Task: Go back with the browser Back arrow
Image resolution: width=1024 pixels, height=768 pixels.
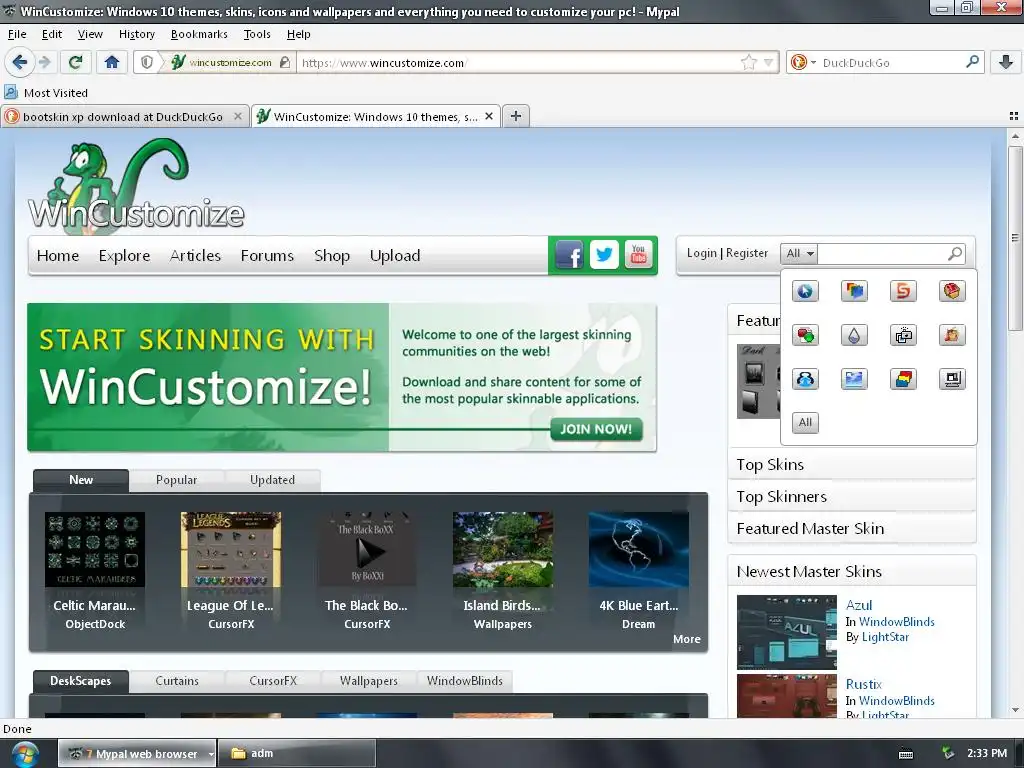Action: 20,62
